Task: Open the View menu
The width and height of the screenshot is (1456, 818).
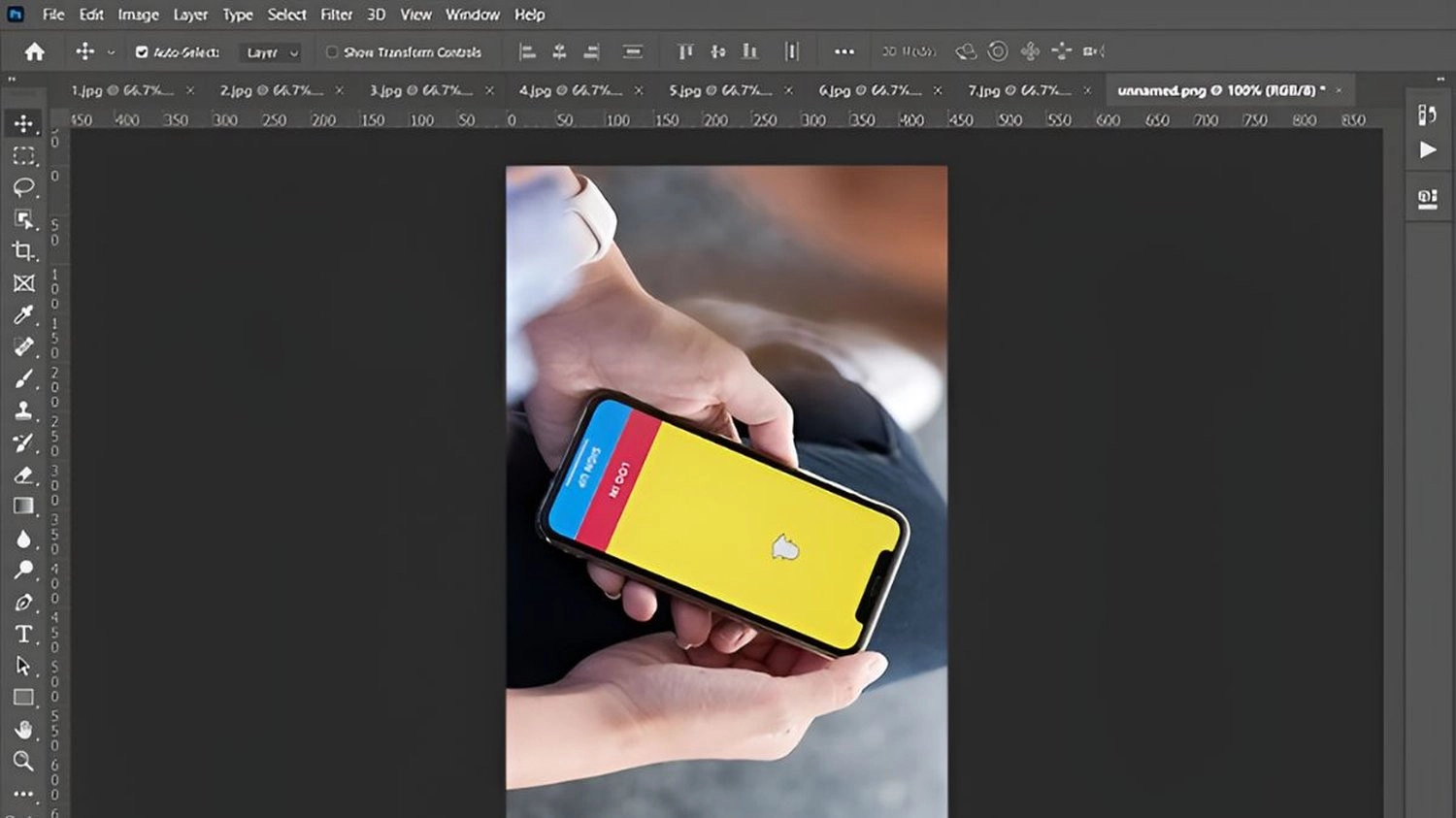Action: pos(416,15)
